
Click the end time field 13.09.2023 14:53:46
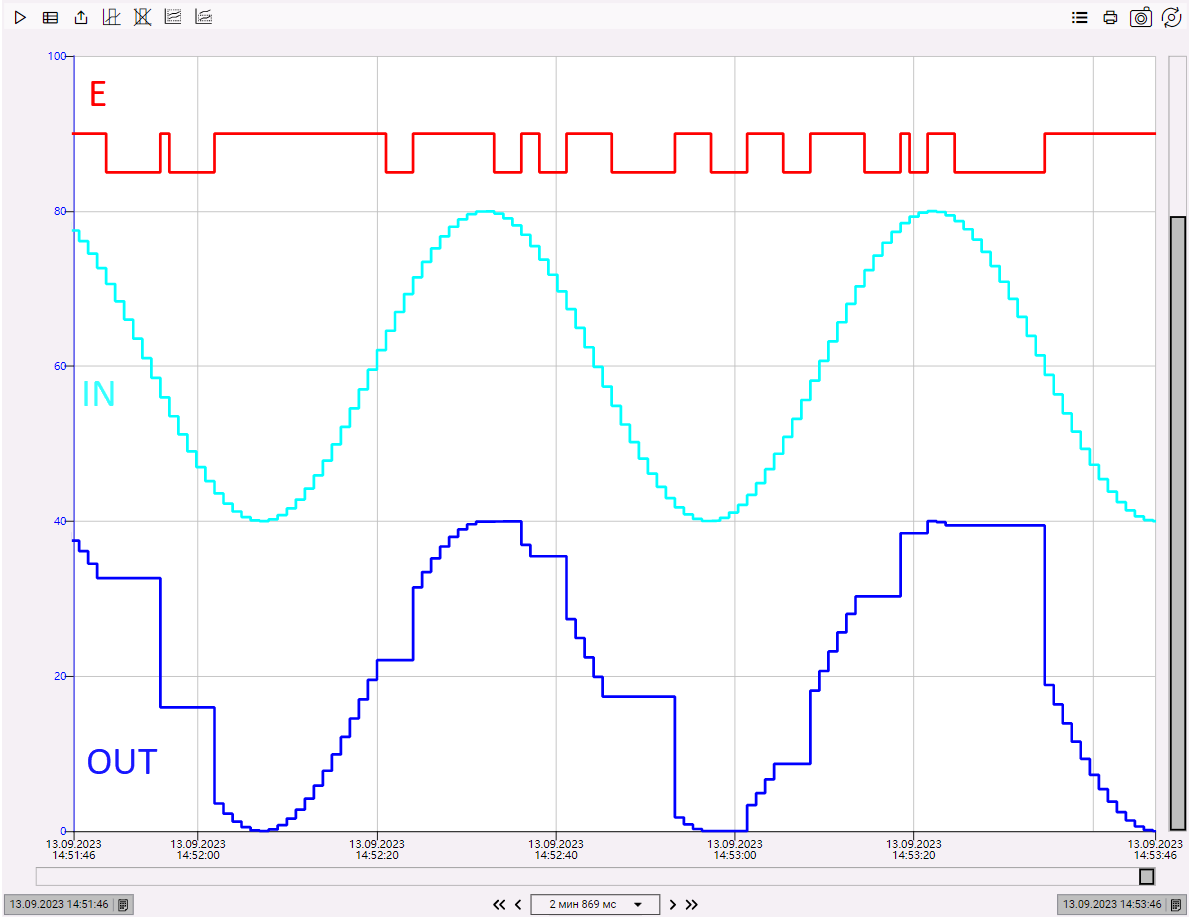pyautogui.click(x=1111, y=904)
